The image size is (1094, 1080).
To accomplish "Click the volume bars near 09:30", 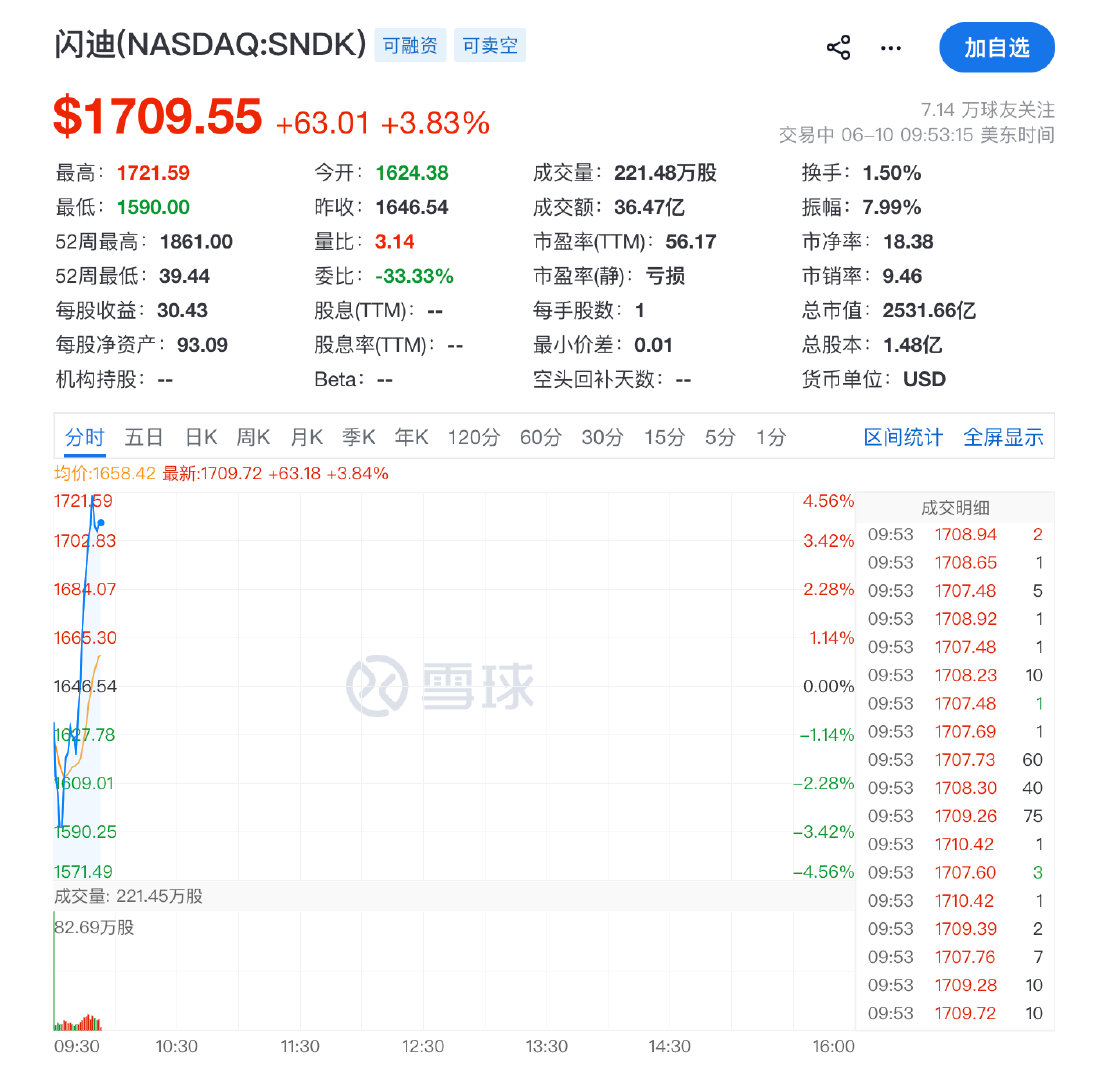I will [x=78, y=1022].
